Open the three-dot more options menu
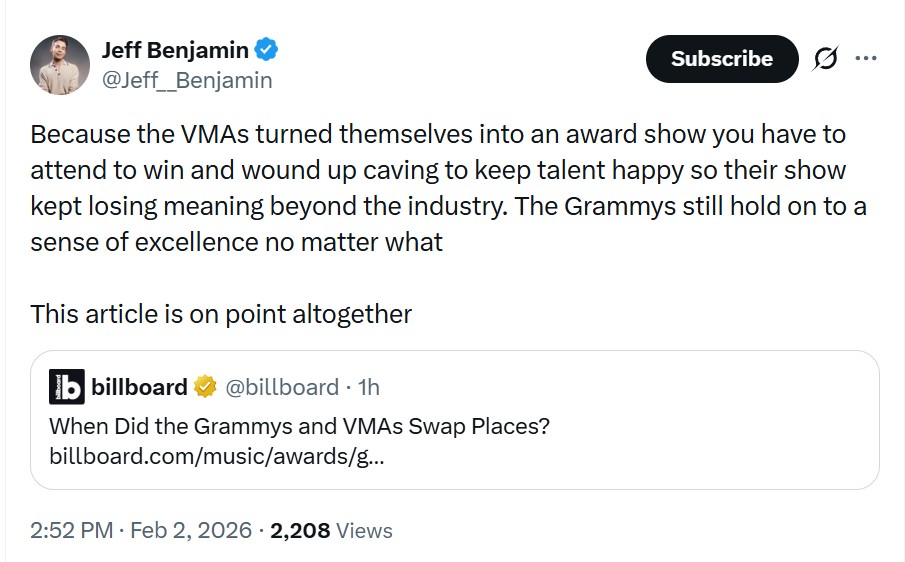 [x=865, y=59]
